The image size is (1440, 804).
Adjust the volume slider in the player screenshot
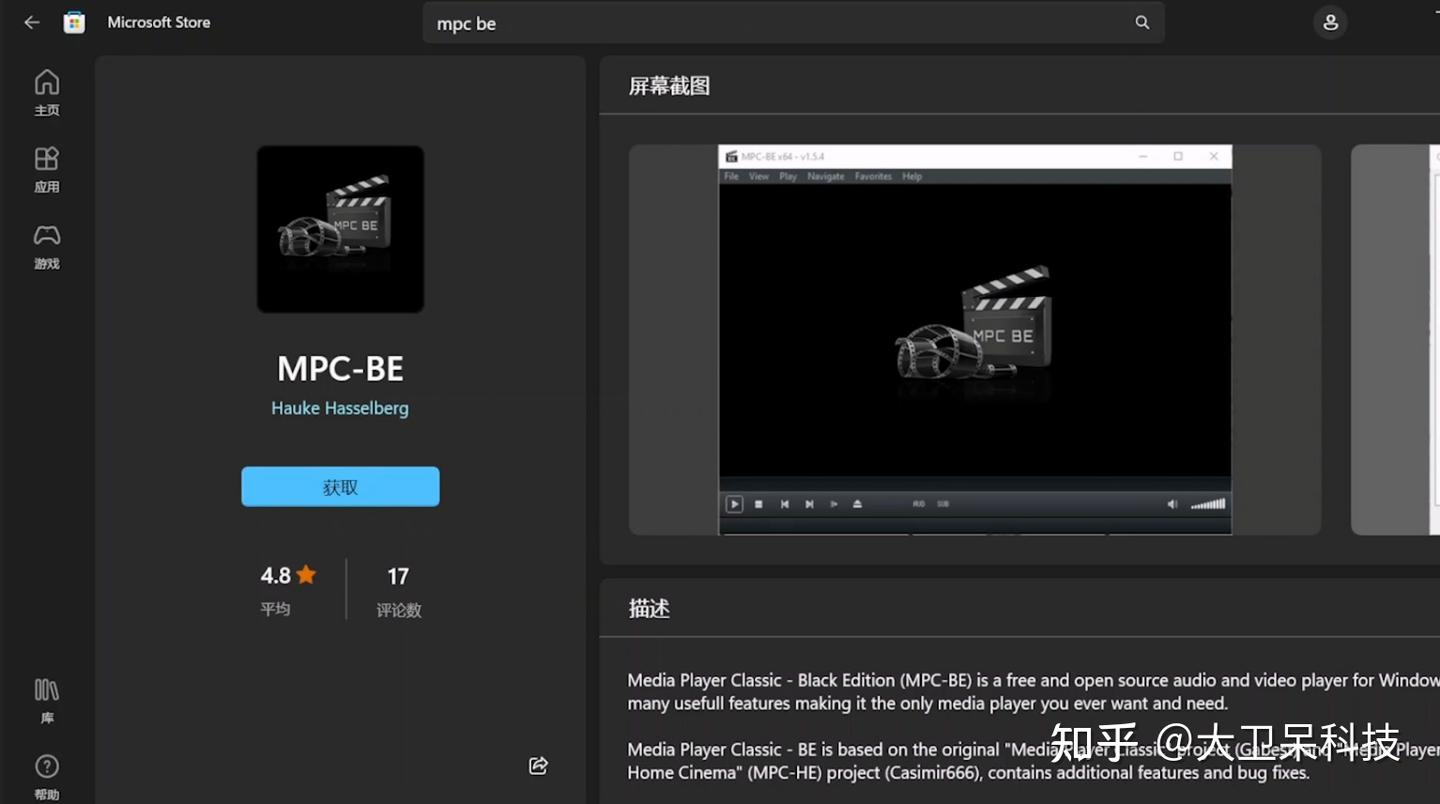[1206, 504]
